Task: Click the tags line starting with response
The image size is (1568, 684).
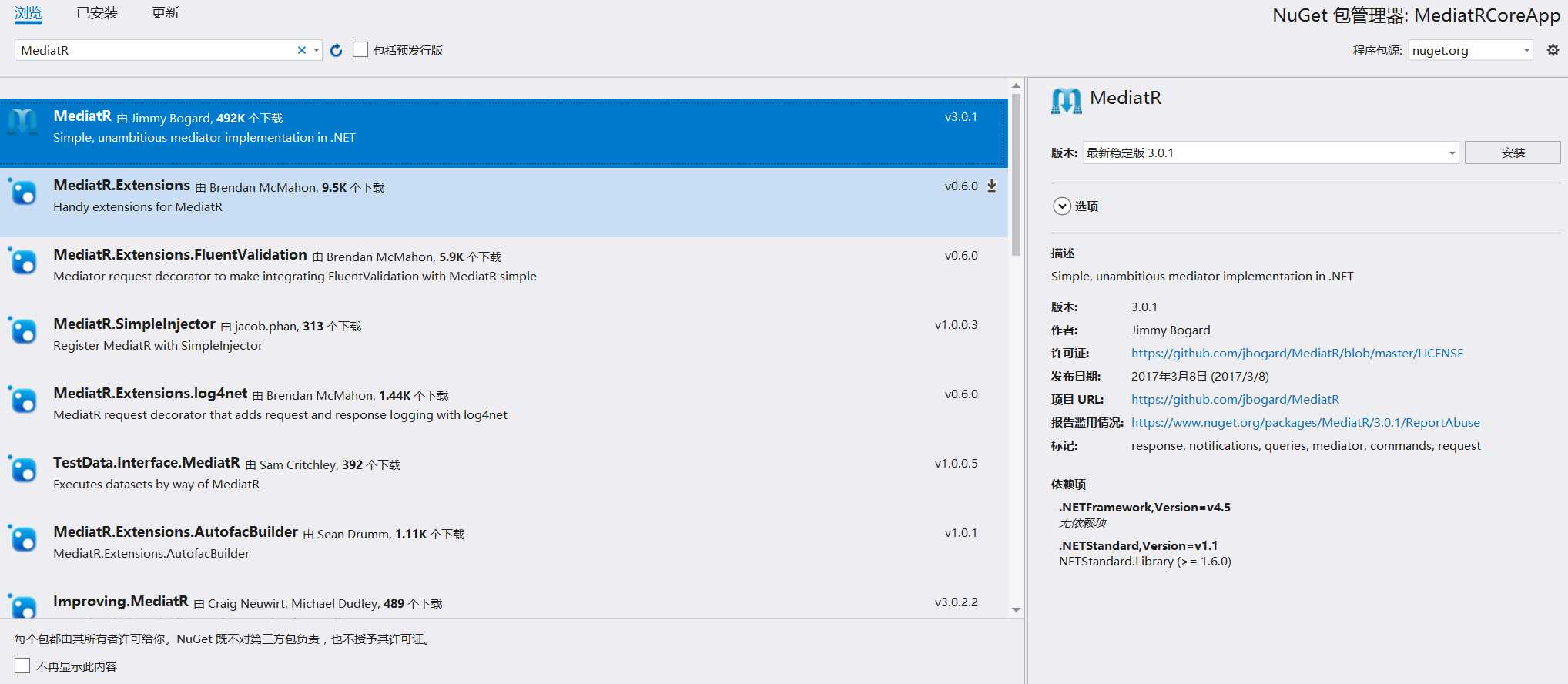Action: (x=1306, y=446)
